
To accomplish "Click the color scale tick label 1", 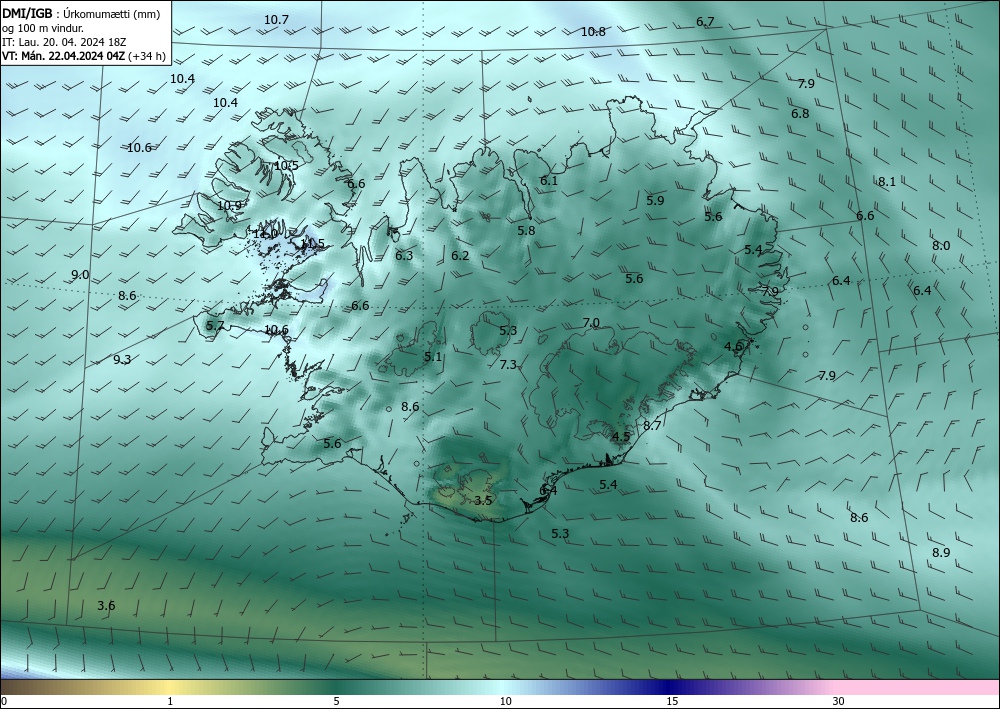I will pyautogui.click(x=170, y=702).
